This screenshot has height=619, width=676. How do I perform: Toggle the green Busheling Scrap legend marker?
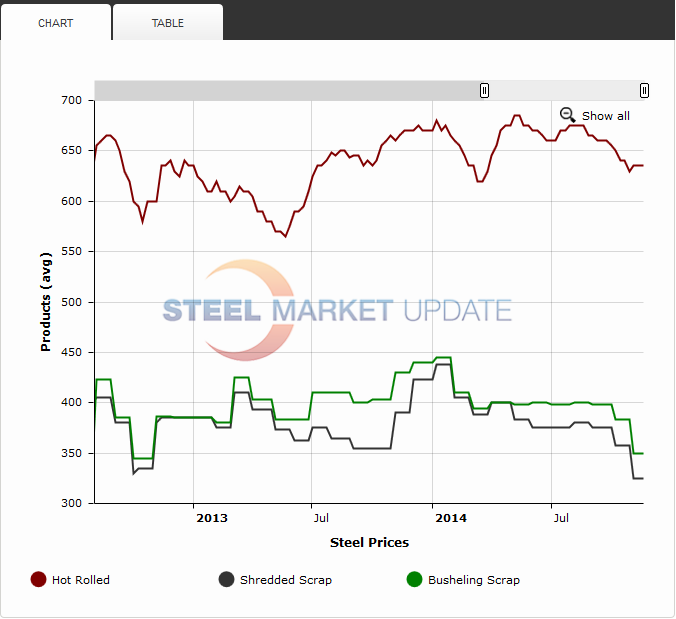pos(415,580)
